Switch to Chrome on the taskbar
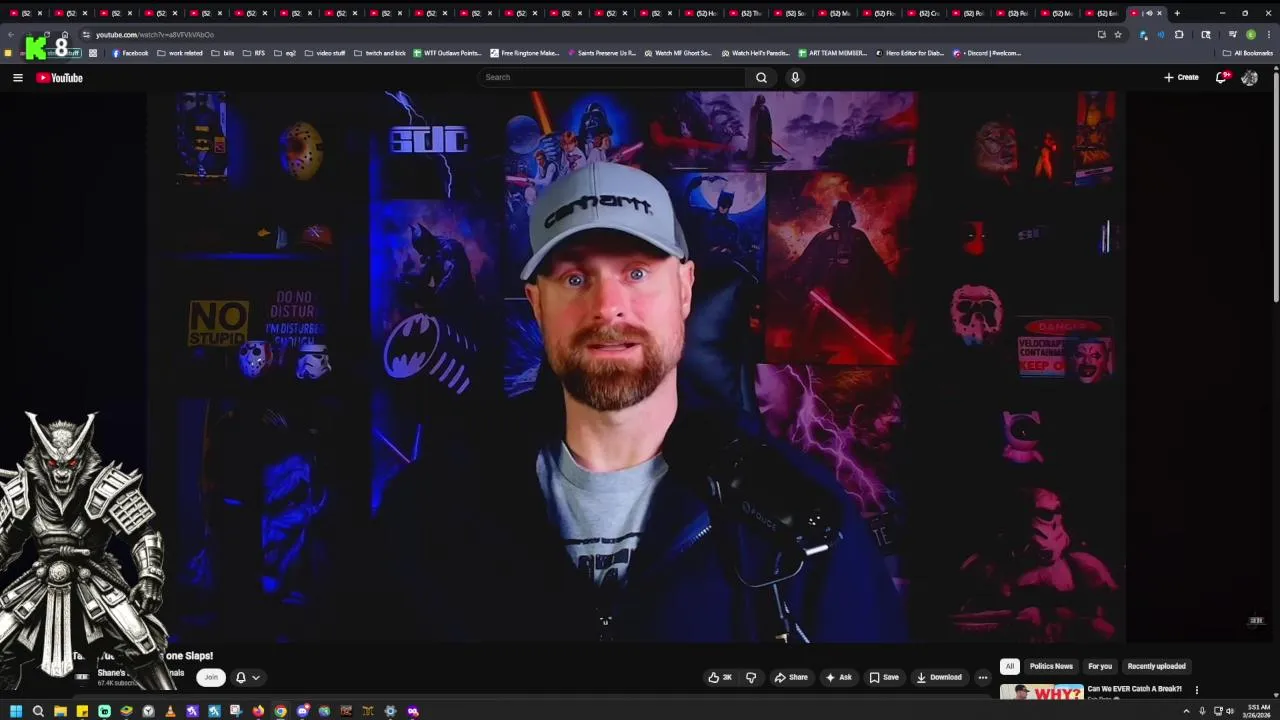The image size is (1280, 720). tap(280, 711)
